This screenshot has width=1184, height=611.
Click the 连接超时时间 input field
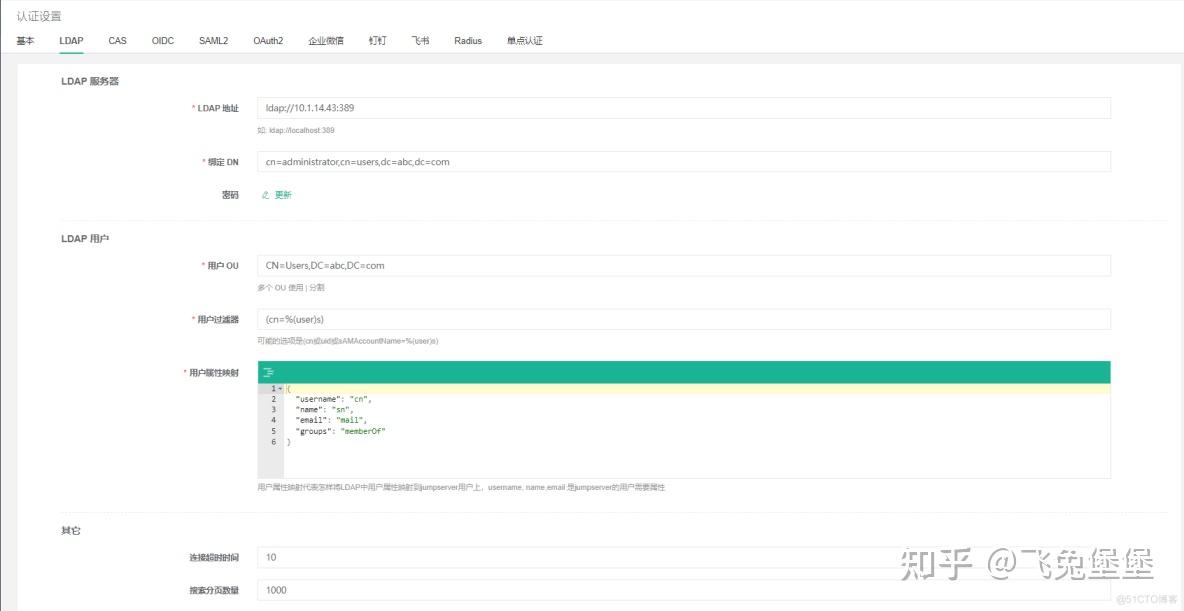click(x=684, y=557)
